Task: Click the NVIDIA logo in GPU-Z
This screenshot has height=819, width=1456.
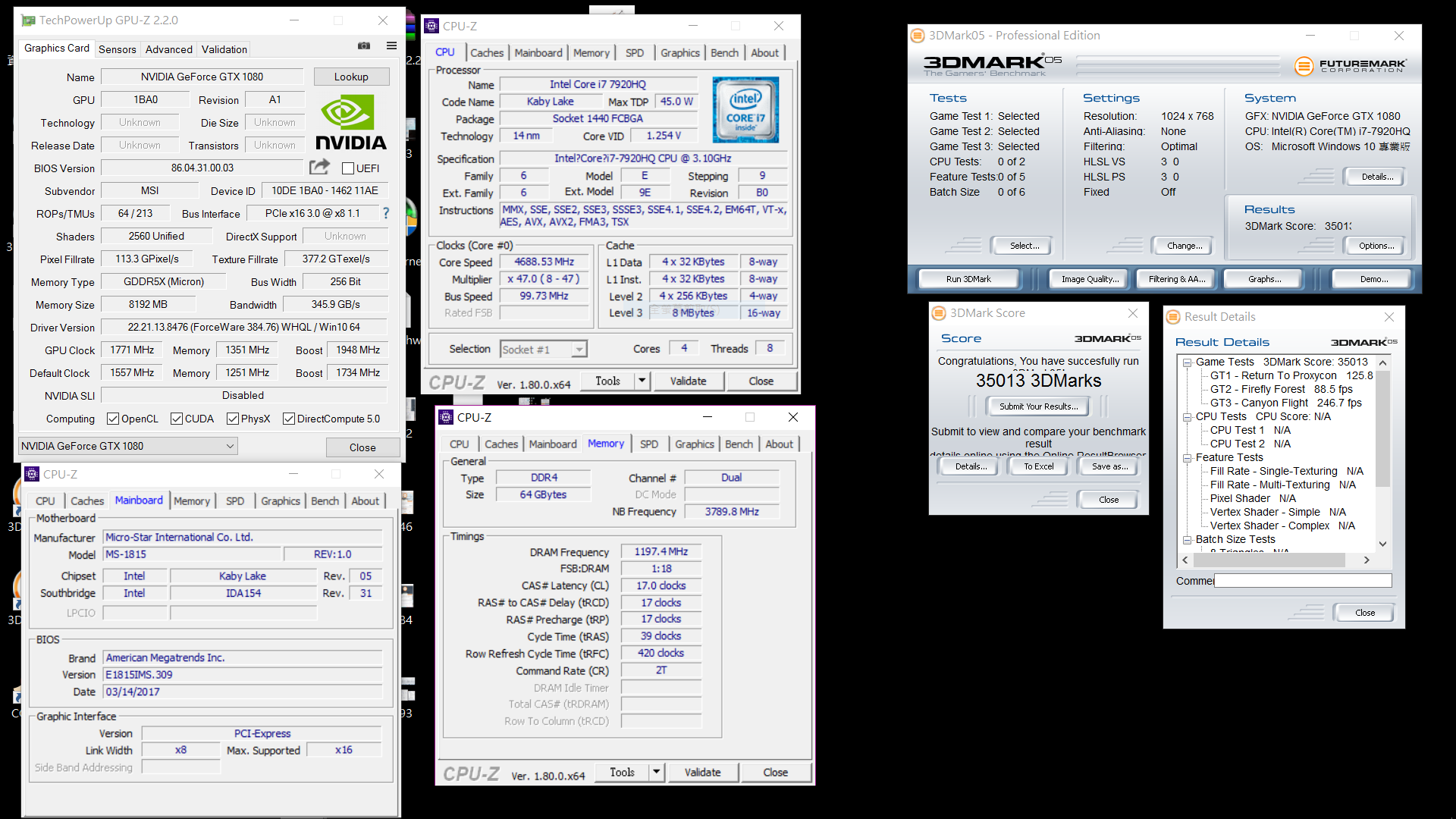Action: (x=350, y=122)
